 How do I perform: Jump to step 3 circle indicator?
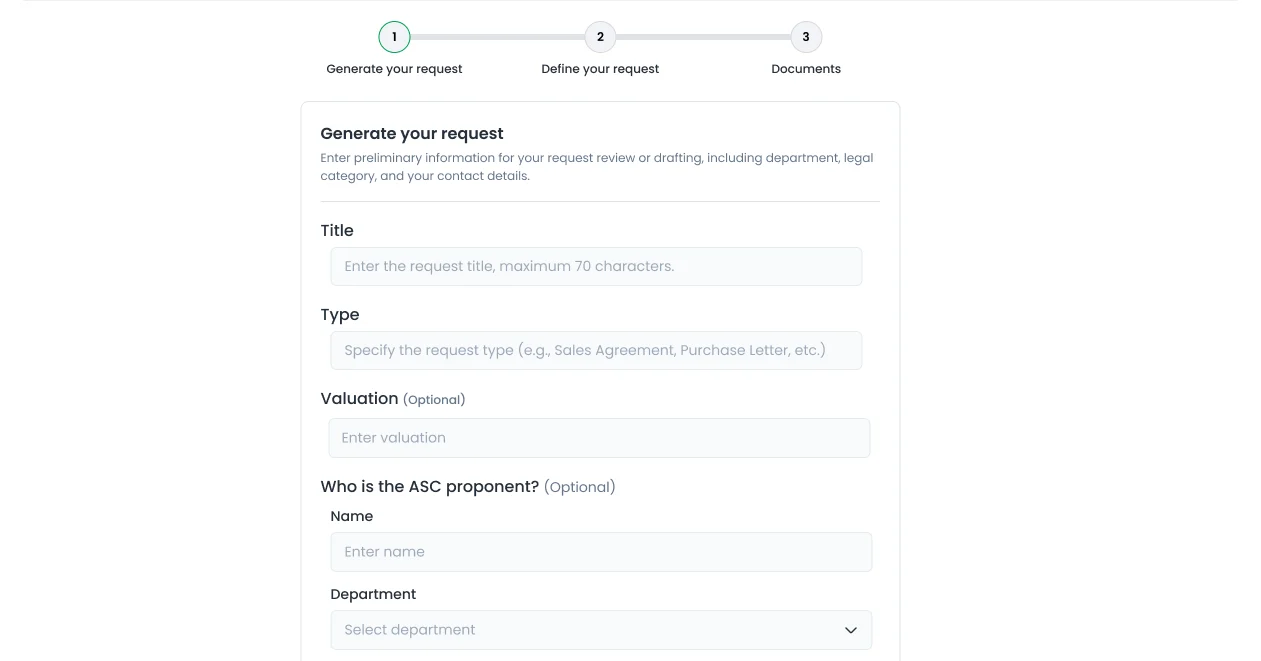[x=806, y=37]
